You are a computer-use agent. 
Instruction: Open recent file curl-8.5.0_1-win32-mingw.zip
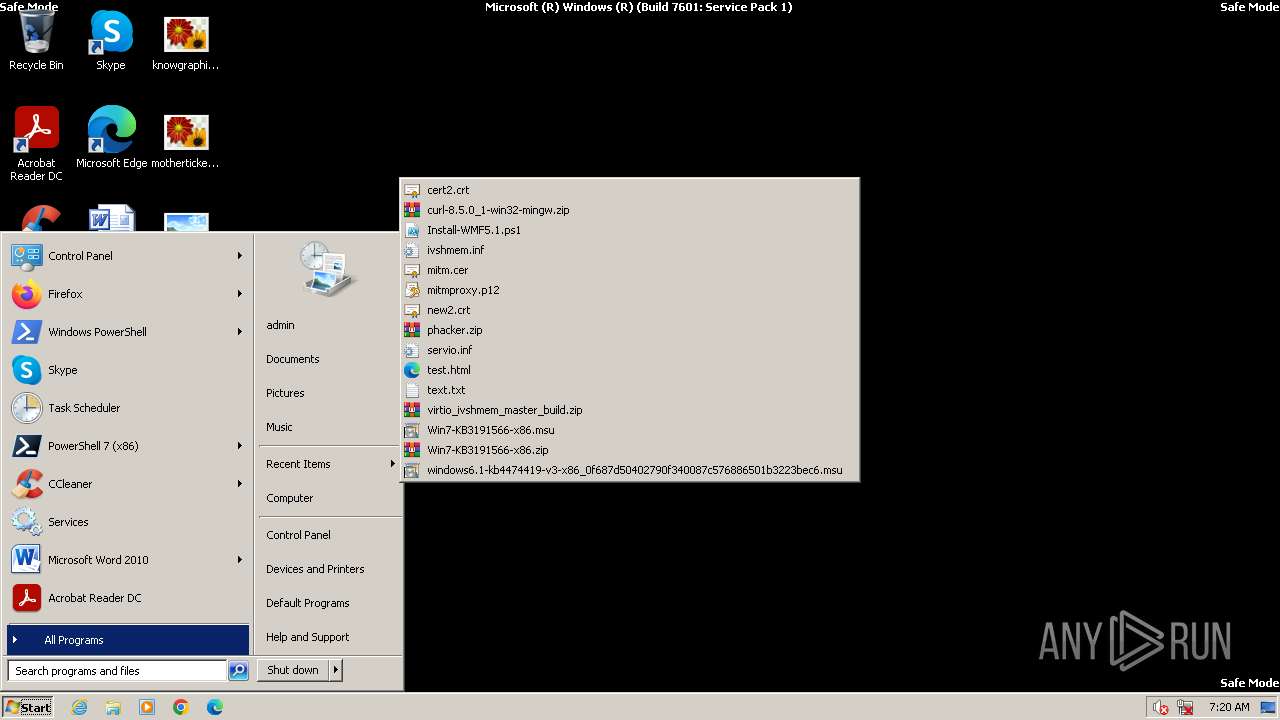point(629,210)
